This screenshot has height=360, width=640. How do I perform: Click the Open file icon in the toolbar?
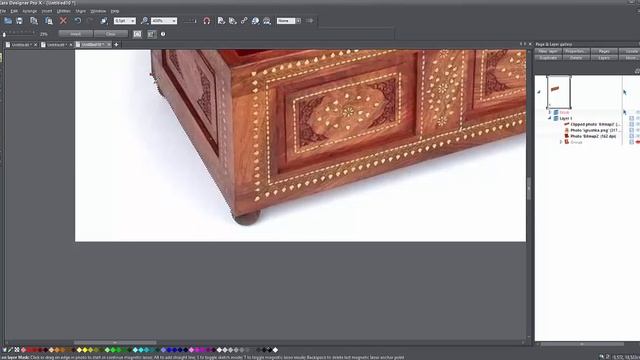pyautogui.click(x=8, y=21)
